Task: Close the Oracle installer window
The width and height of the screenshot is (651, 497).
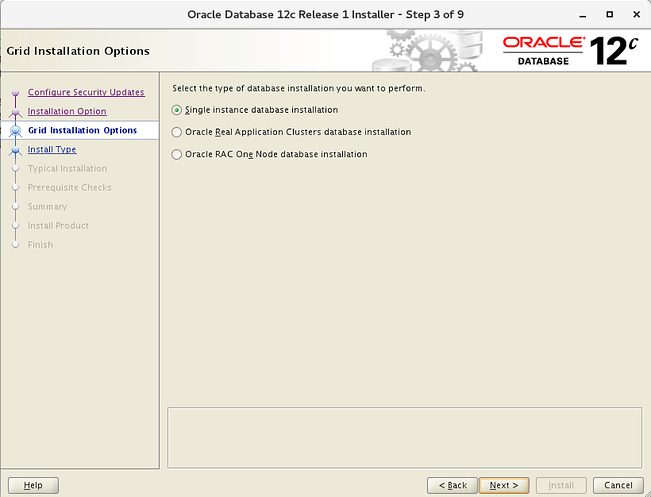Action: (634, 15)
